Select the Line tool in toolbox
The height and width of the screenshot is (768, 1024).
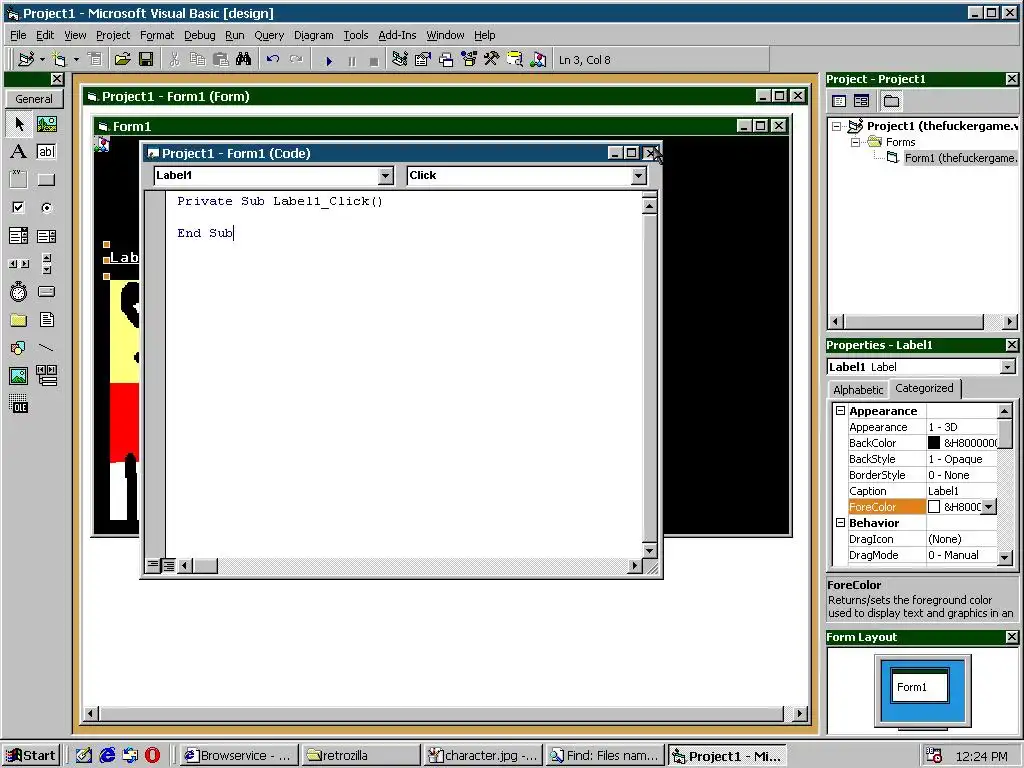pos(46,347)
